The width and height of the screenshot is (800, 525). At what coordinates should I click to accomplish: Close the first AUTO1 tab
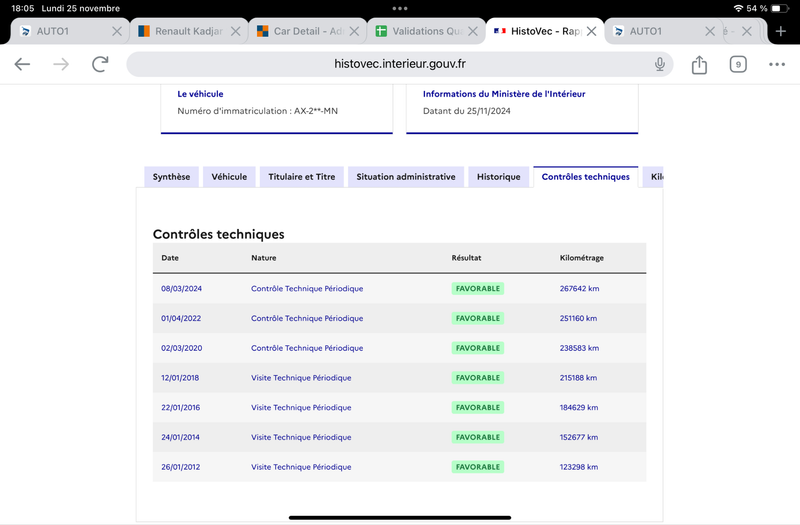pos(117,31)
